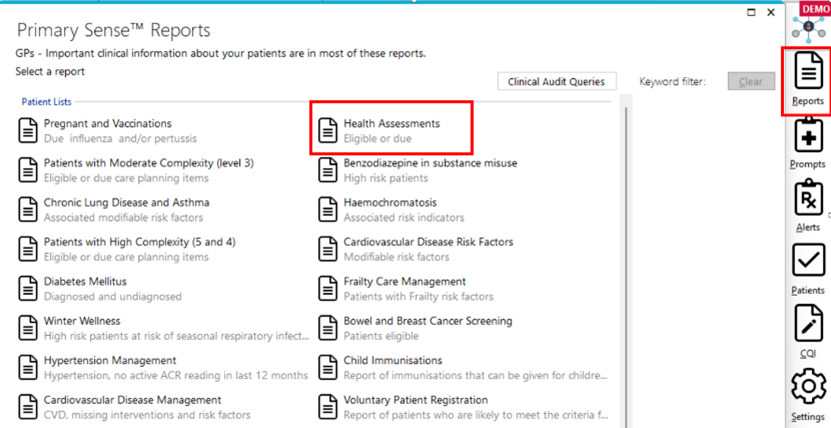This screenshot has height=428, width=831.
Task: Open the Diabetes Mellitus report title
Action: [x=85, y=281]
